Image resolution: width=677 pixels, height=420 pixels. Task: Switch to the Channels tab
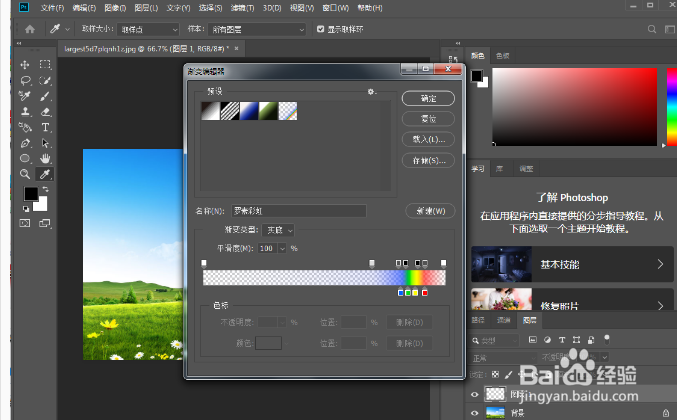point(503,320)
